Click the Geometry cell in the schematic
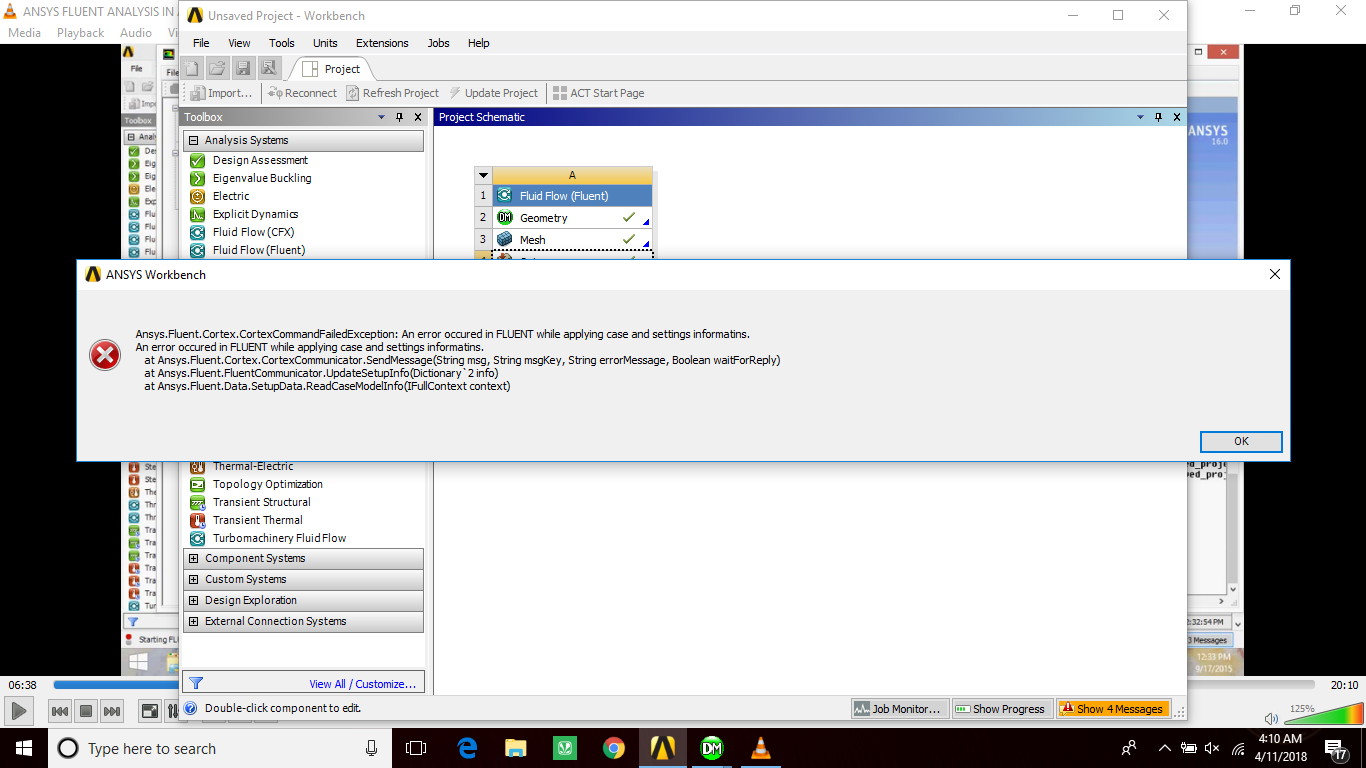Screen dimensions: 1366x768 [x=572, y=218]
